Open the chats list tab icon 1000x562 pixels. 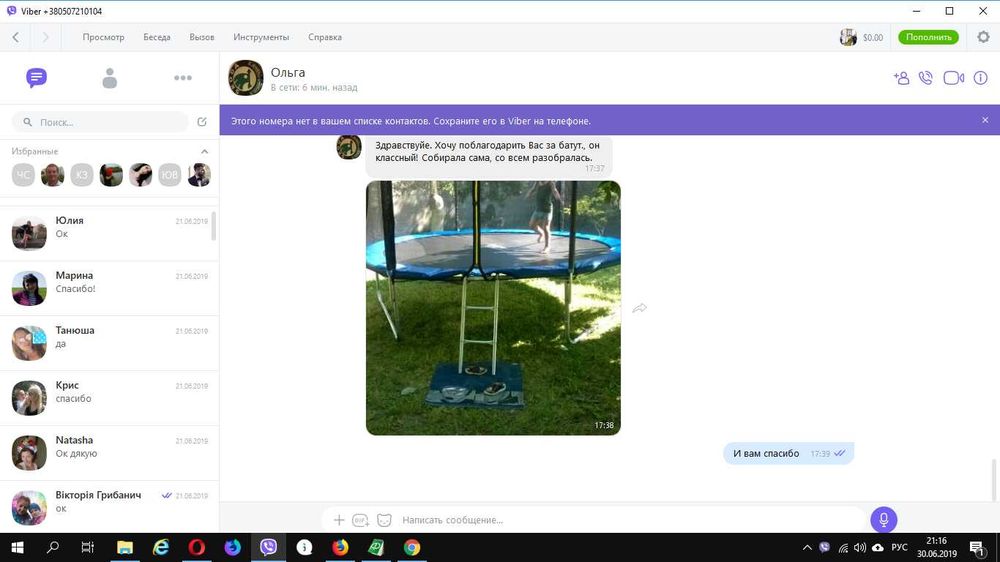[x=36, y=78]
